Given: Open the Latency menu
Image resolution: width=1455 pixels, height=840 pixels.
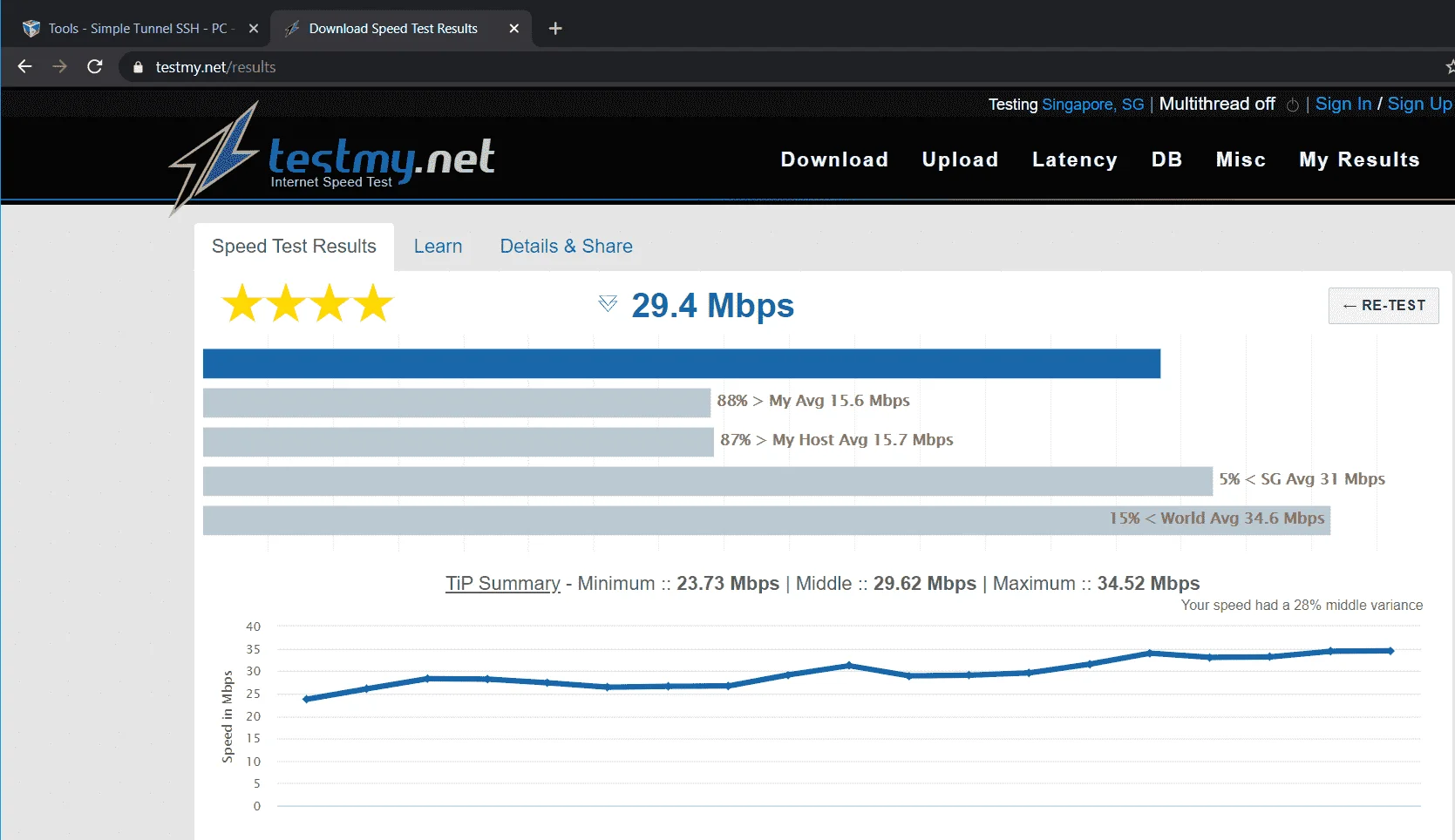Looking at the screenshot, I should pyautogui.click(x=1074, y=159).
